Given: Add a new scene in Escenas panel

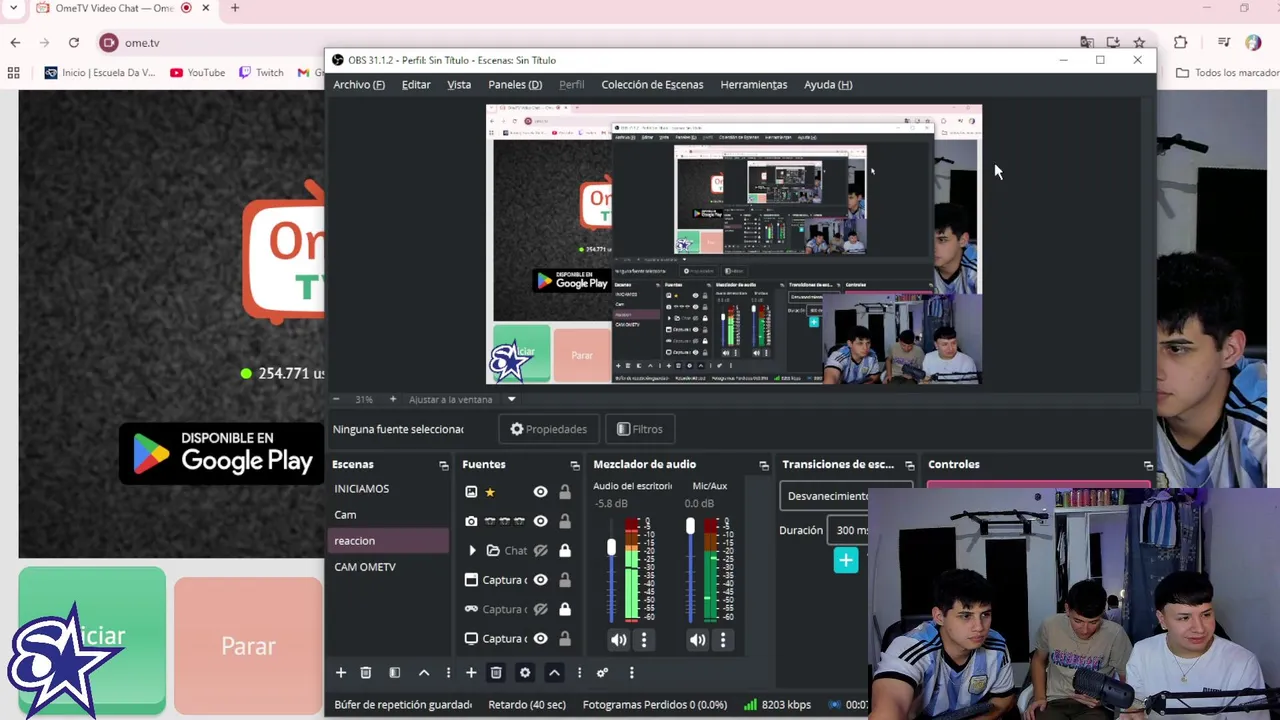Looking at the screenshot, I should point(340,673).
